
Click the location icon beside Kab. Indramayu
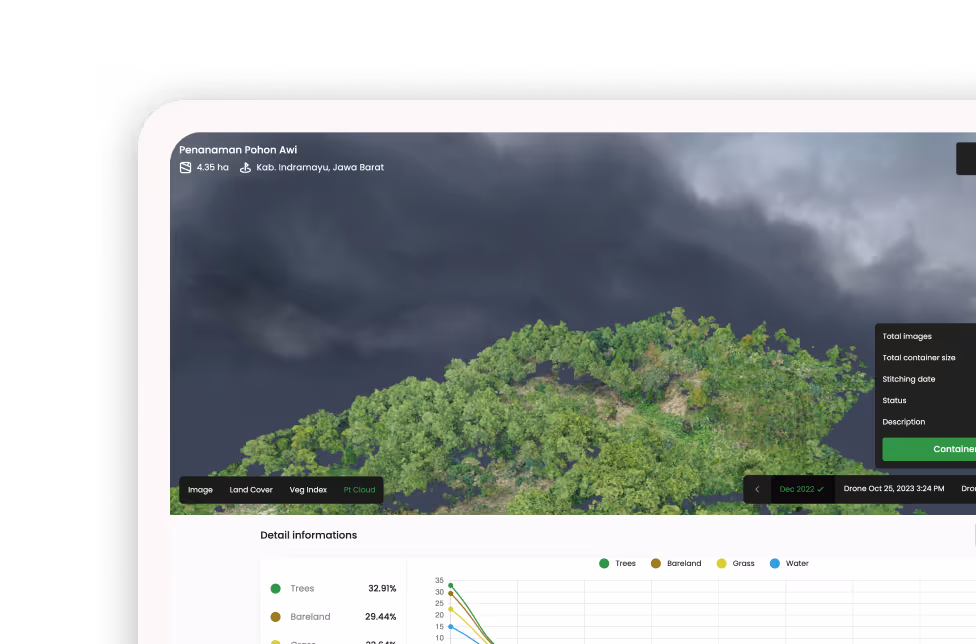tap(245, 167)
